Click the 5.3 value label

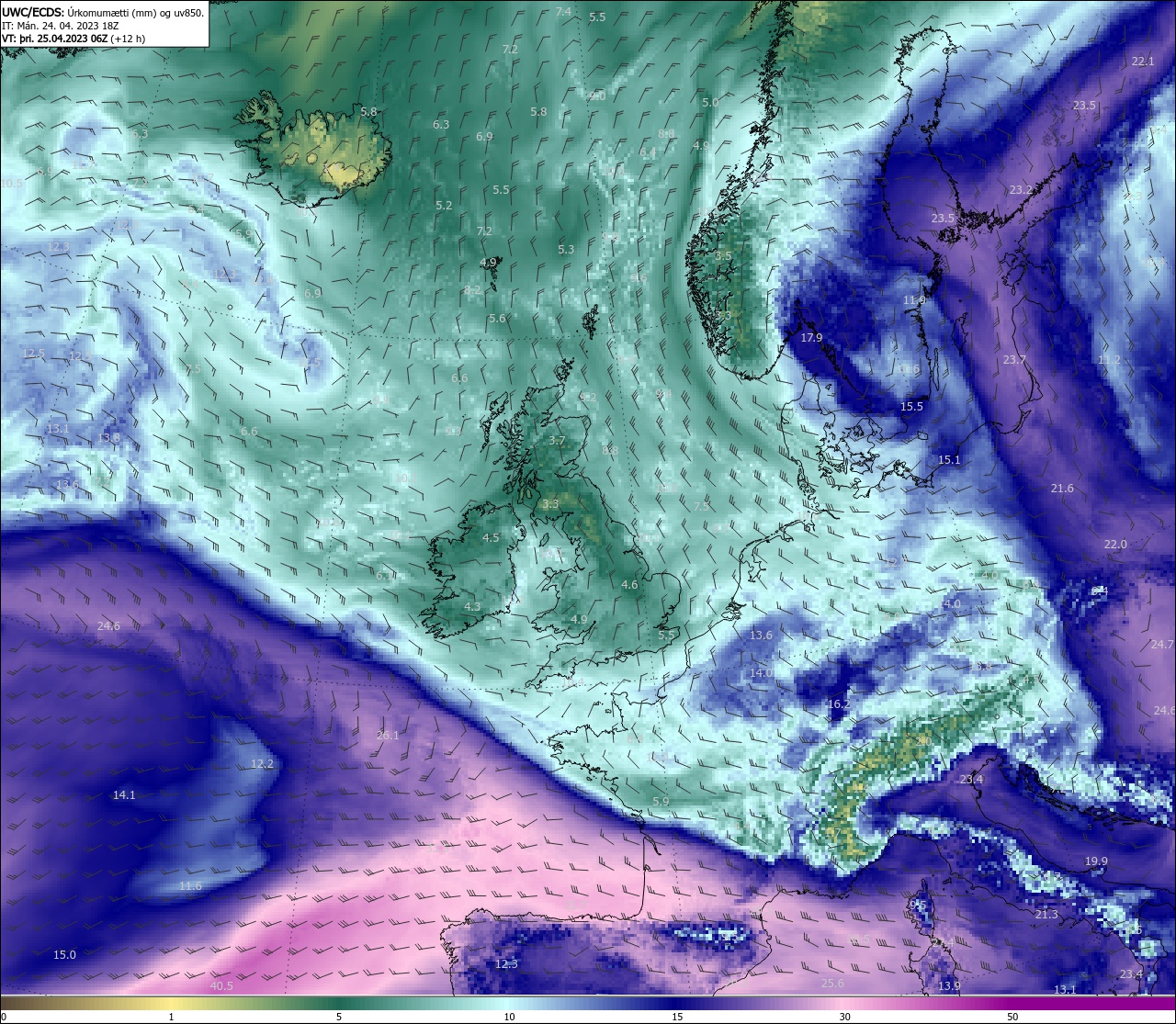(x=566, y=250)
